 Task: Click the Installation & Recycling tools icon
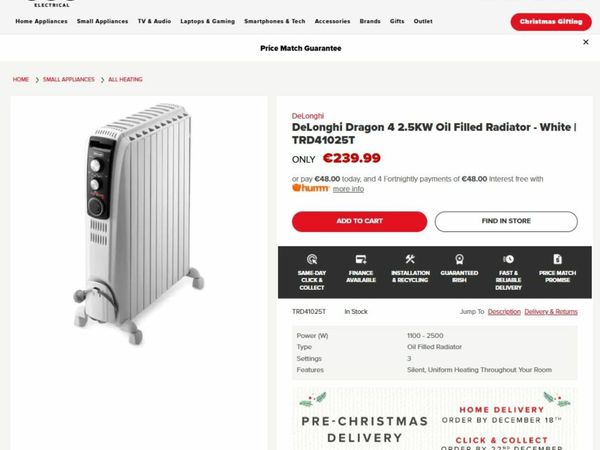(x=410, y=259)
